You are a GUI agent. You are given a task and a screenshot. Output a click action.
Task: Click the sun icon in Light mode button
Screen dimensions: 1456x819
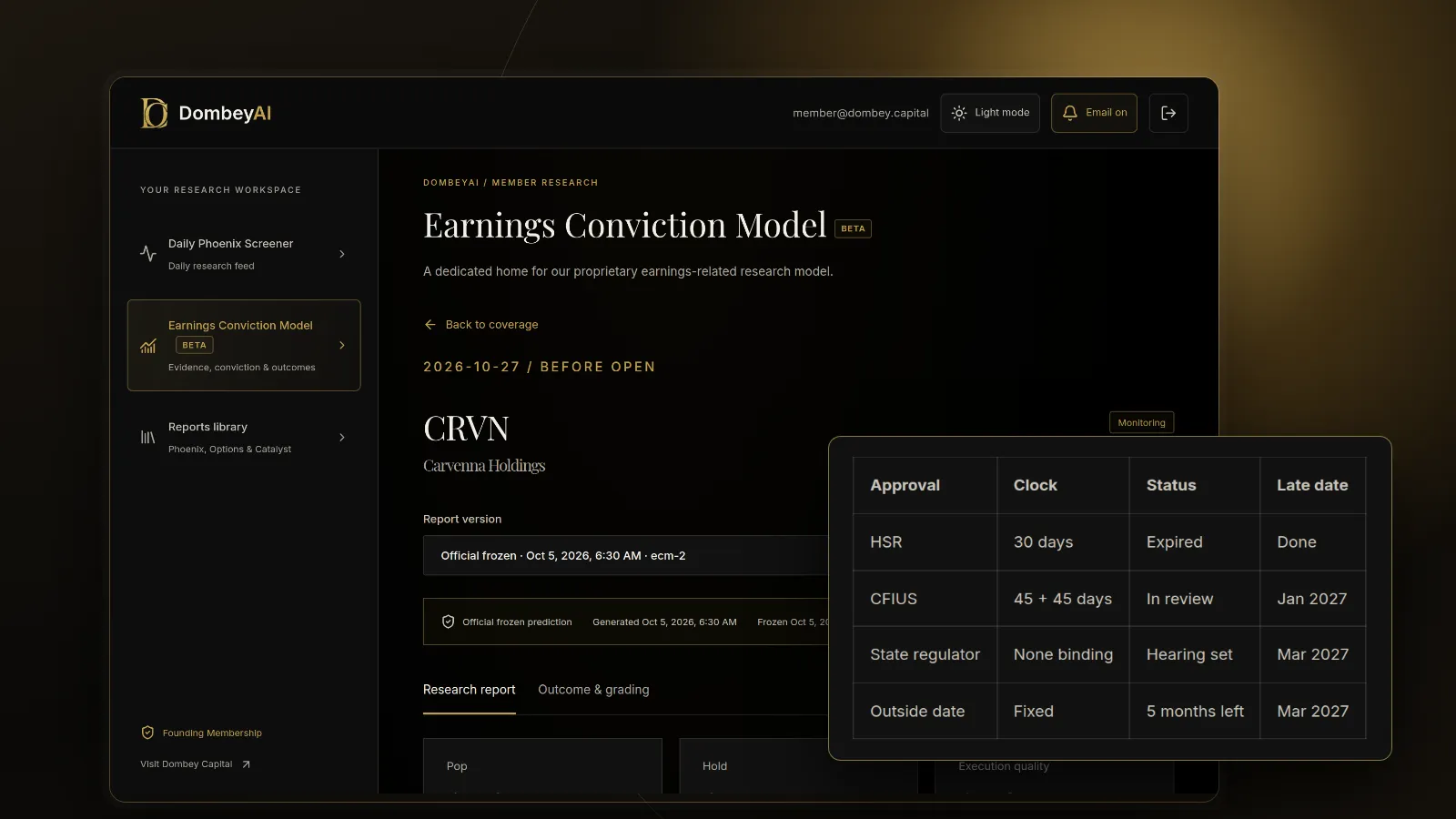[959, 113]
